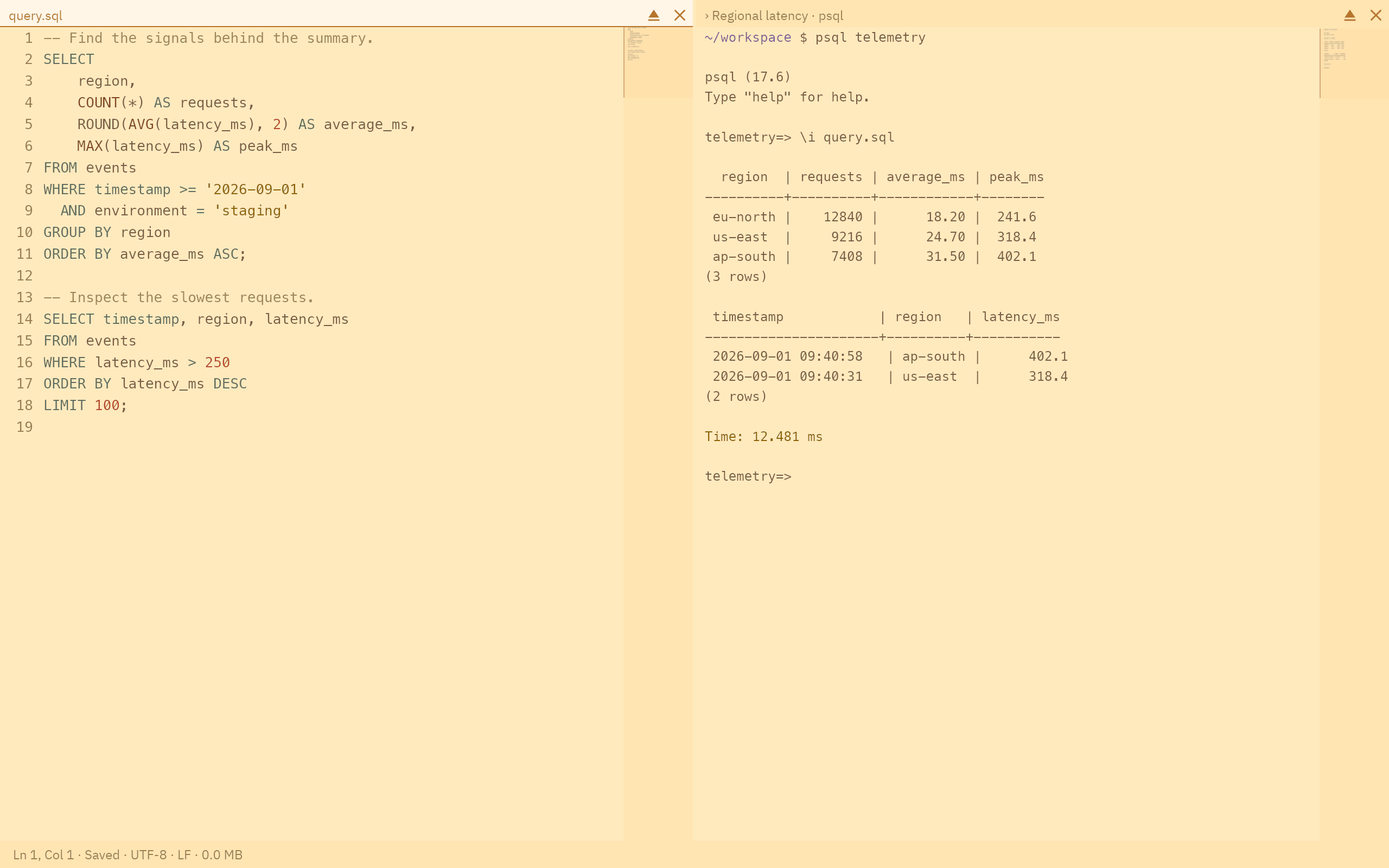Click the eu-north row requests value 12840
The width and height of the screenshot is (1389, 868).
[x=843, y=217]
